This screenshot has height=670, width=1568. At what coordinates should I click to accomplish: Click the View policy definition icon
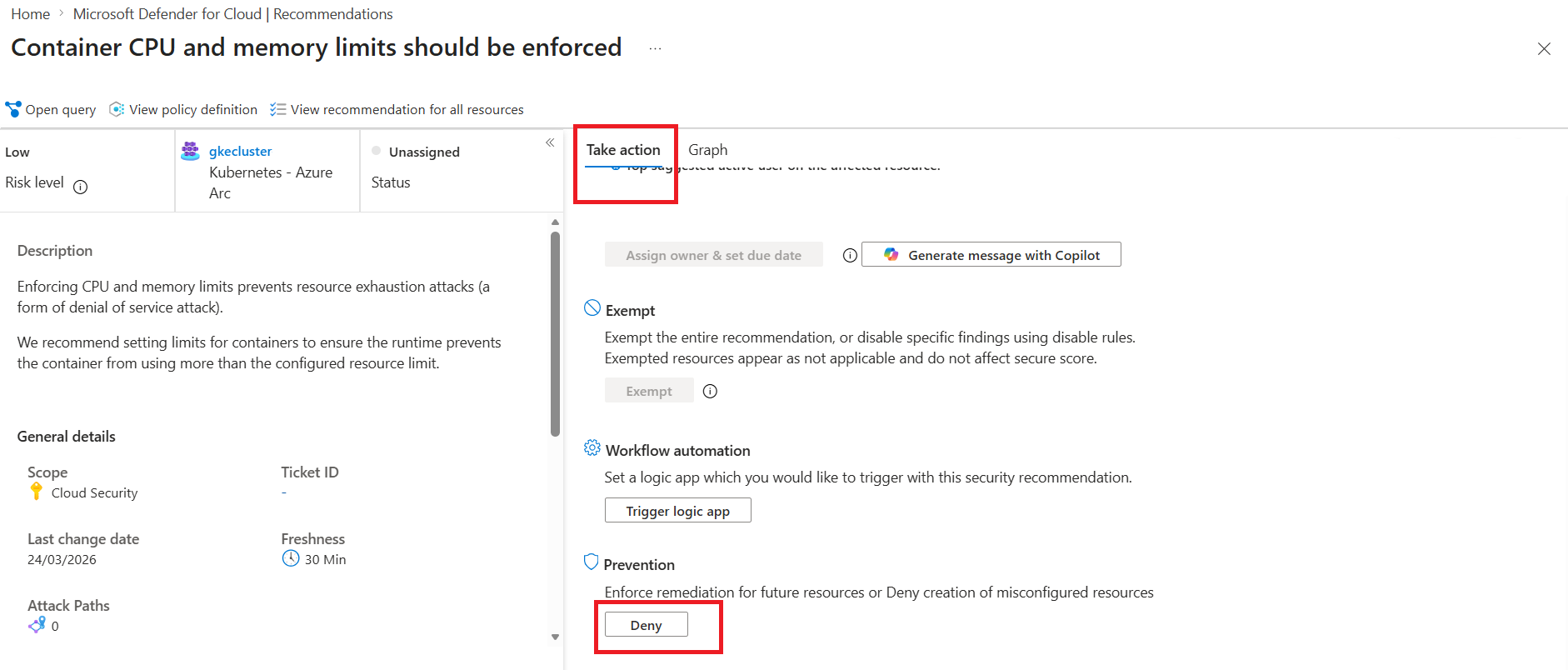117,109
